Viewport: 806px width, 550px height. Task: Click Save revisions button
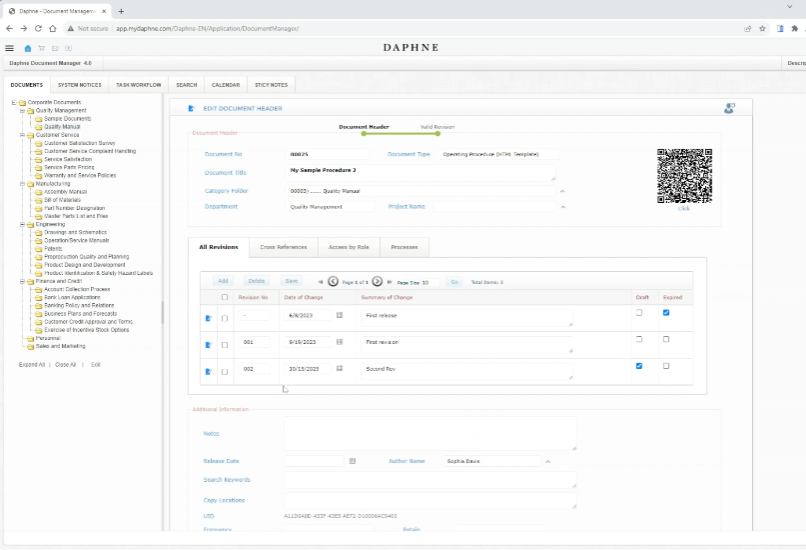pyautogui.click(x=291, y=281)
